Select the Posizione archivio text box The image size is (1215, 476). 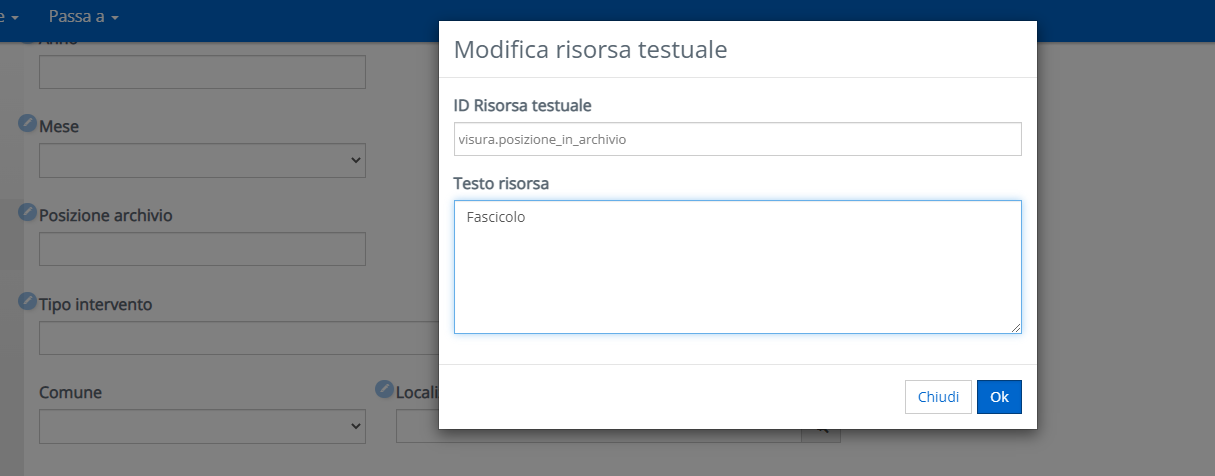tap(202, 249)
